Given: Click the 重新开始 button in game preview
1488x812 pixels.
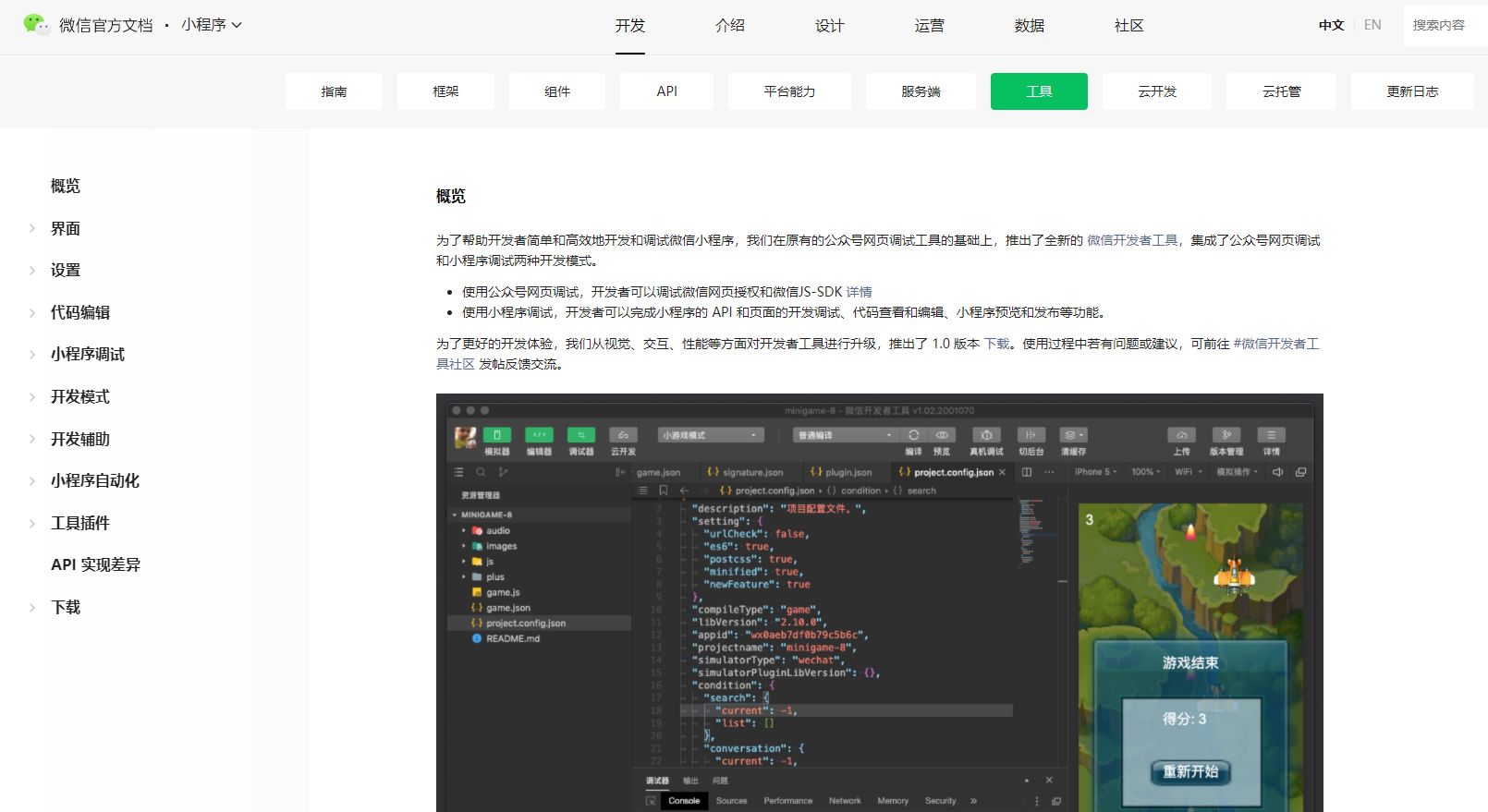Looking at the screenshot, I should (1190, 771).
